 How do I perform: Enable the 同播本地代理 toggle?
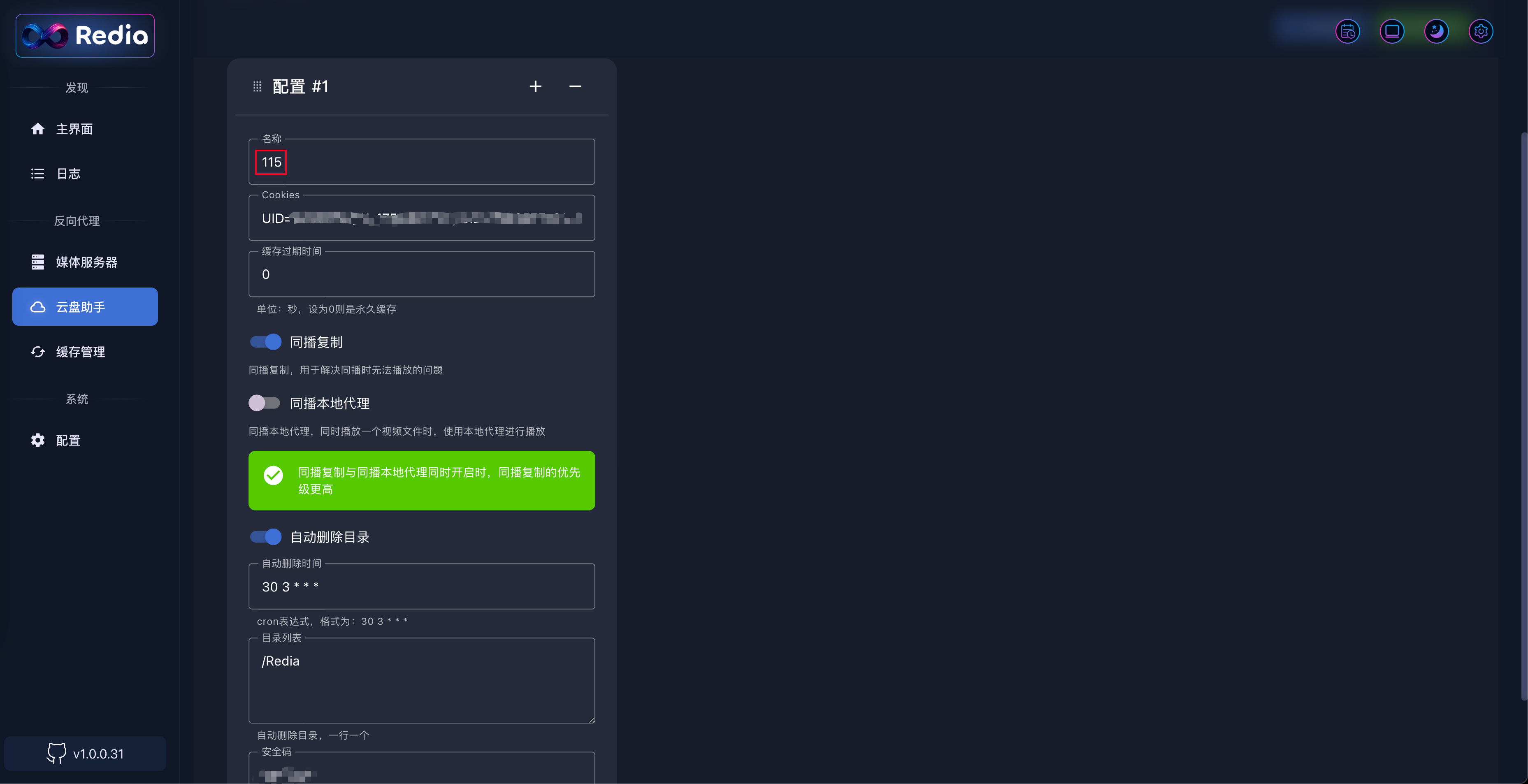click(264, 403)
